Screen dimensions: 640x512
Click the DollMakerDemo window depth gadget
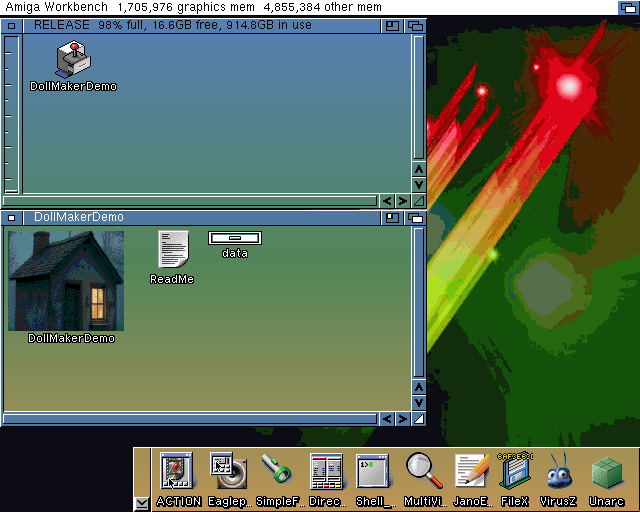pyautogui.click(x=416, y=218)
